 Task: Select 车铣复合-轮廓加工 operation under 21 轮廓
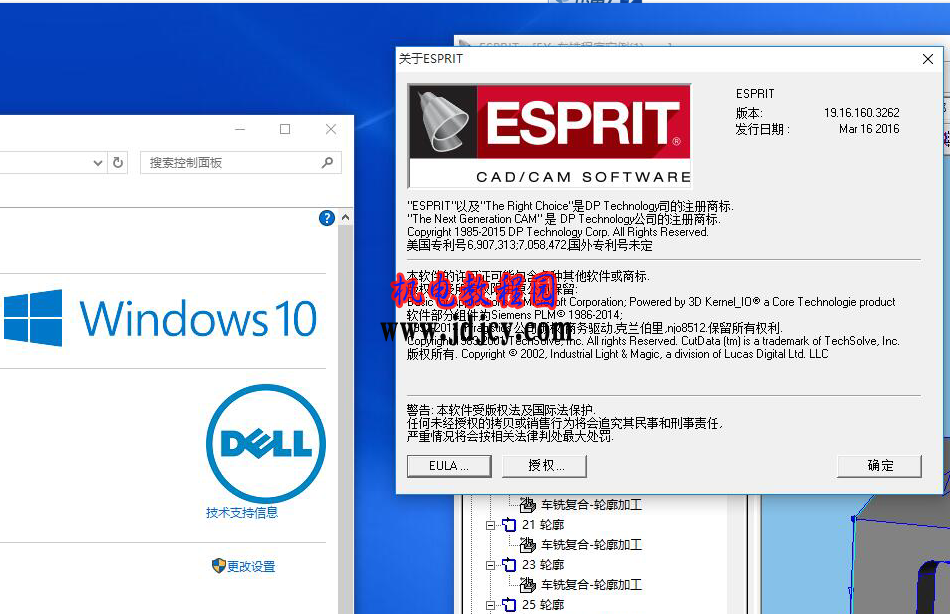click(591, 545)
